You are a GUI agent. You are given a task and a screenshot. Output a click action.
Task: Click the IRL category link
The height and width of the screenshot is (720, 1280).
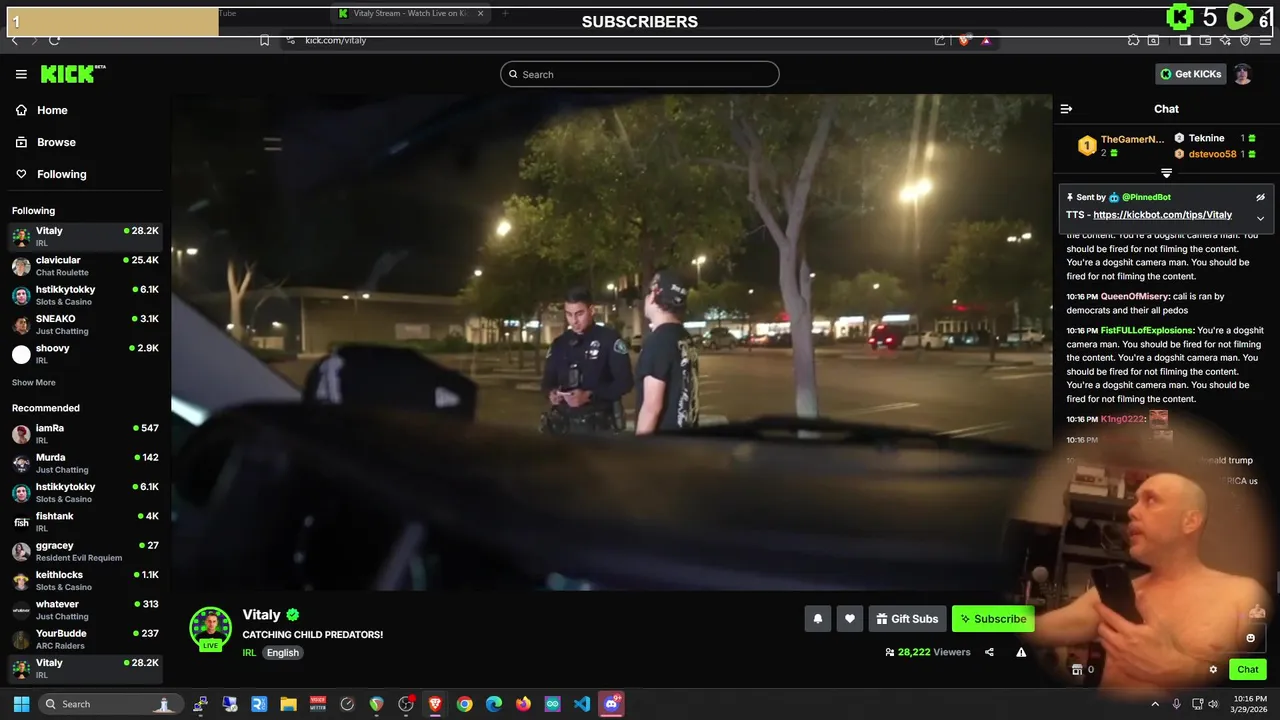tap(249, 653)
